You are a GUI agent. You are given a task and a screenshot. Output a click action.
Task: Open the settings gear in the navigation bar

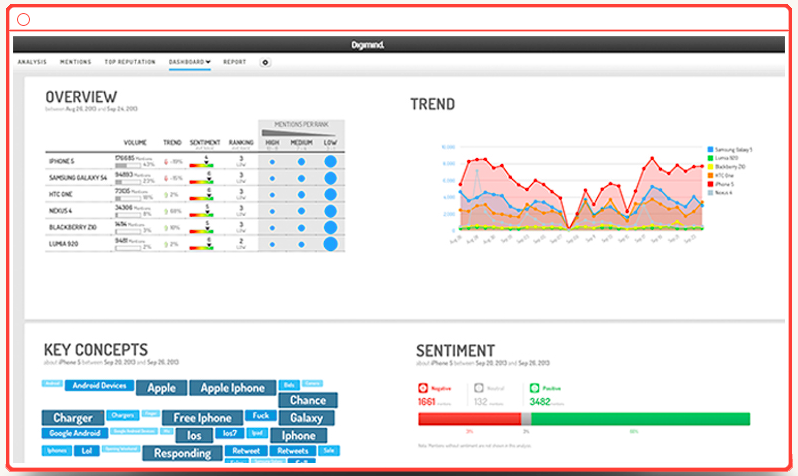pyautogui.click(x=265, y=63)
